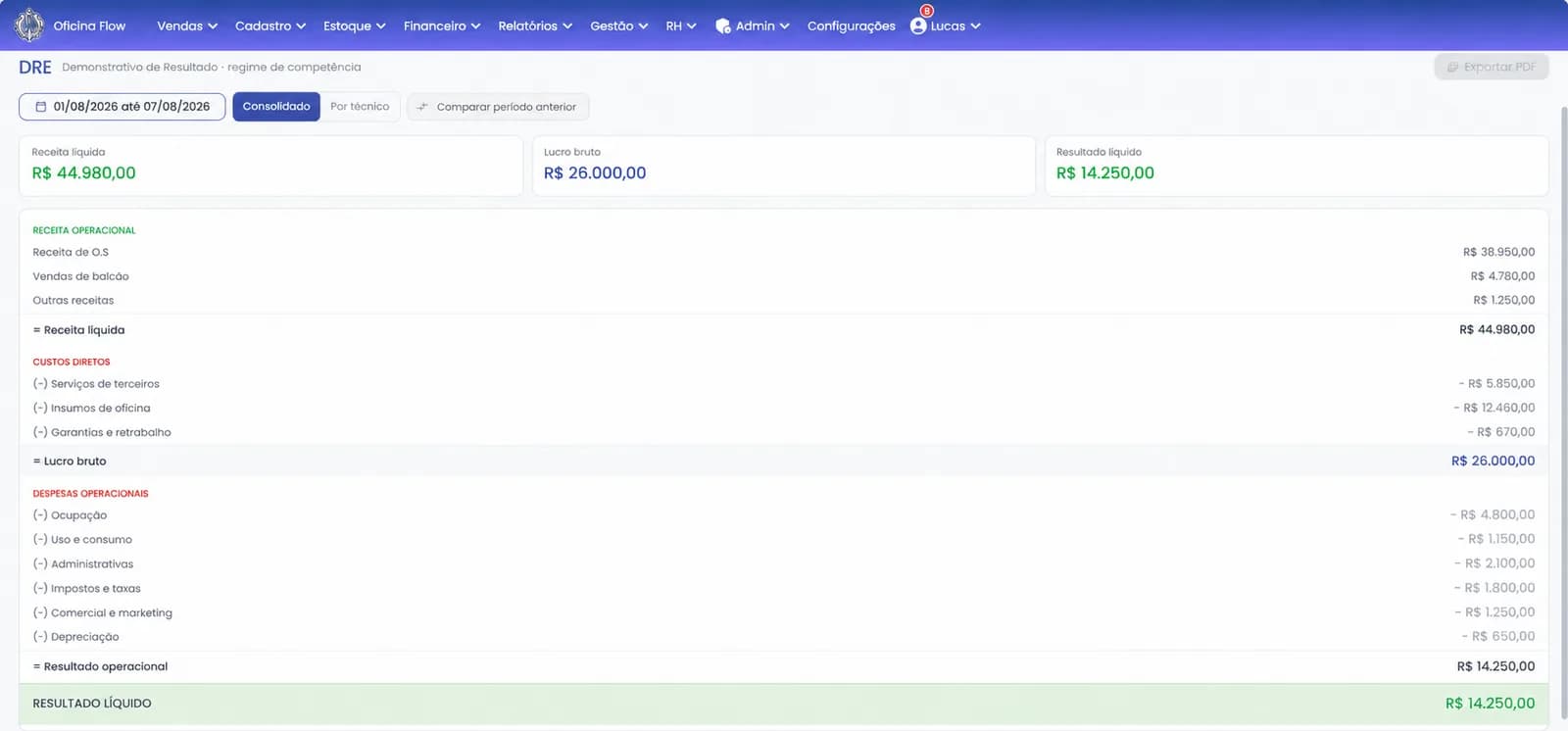
Task: Select the Depreciação row
Action: (784, 636)
